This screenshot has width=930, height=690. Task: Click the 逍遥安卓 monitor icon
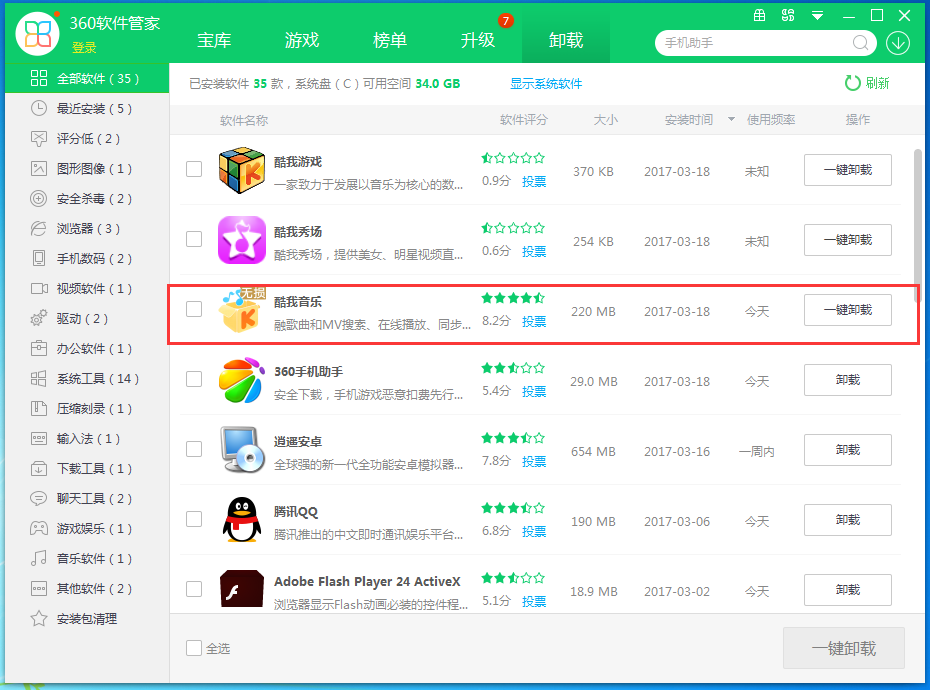[x=241, y=450]
